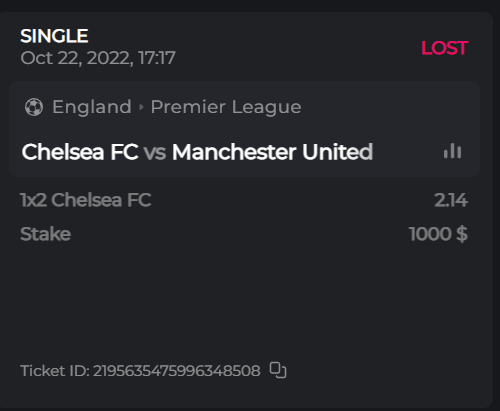The height and width of the screenshot is (411, 500).
Task: Select the England breadcrumb link
Action: point(92,107)
